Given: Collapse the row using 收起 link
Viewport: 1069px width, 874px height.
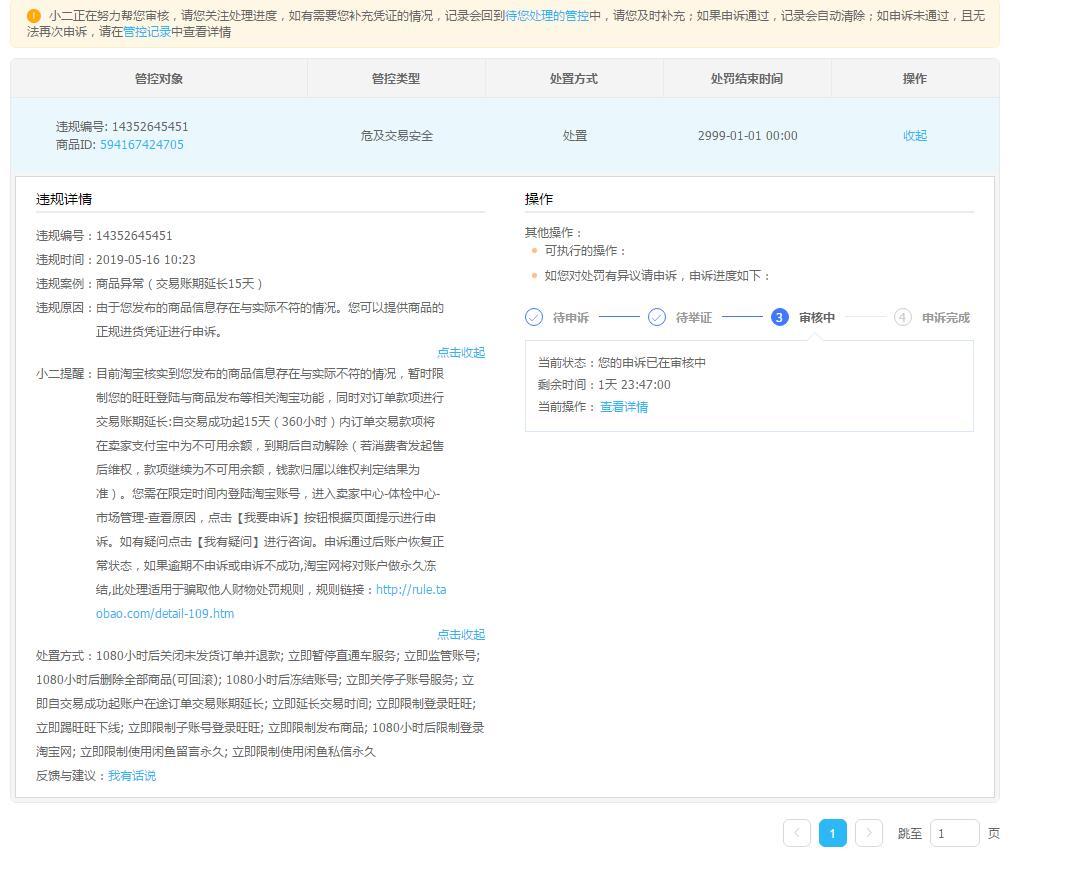Looking at the screenshot, I should tap(915, 136).
